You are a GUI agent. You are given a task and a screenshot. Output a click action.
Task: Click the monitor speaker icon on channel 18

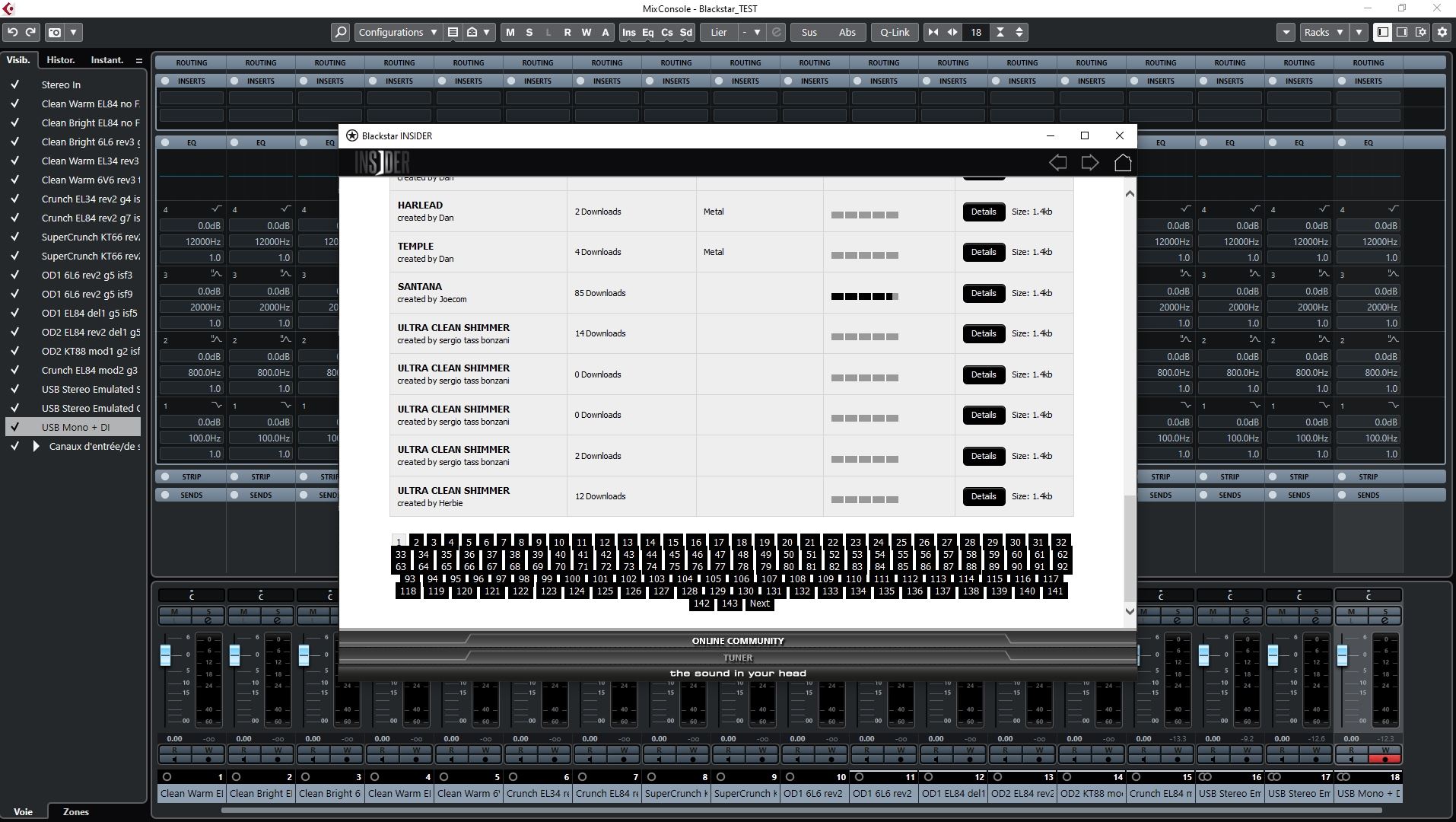pos(1351,759)
